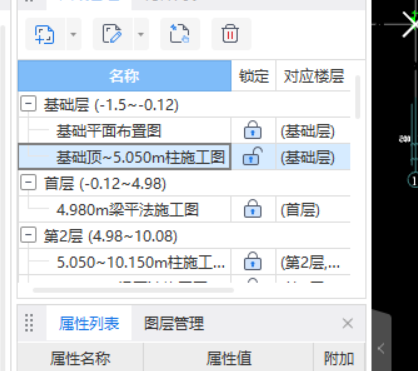Click the 附加 column header
Screen dimensions: 418x371
pos(339,358)
